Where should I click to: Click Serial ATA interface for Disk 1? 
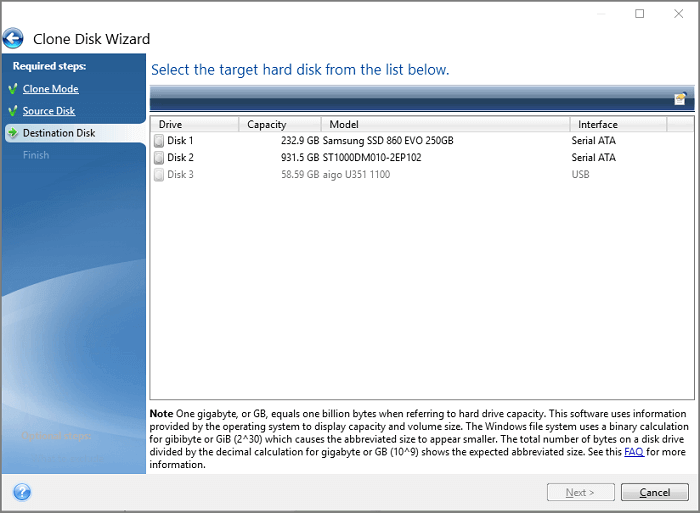[x=593, y=141]
